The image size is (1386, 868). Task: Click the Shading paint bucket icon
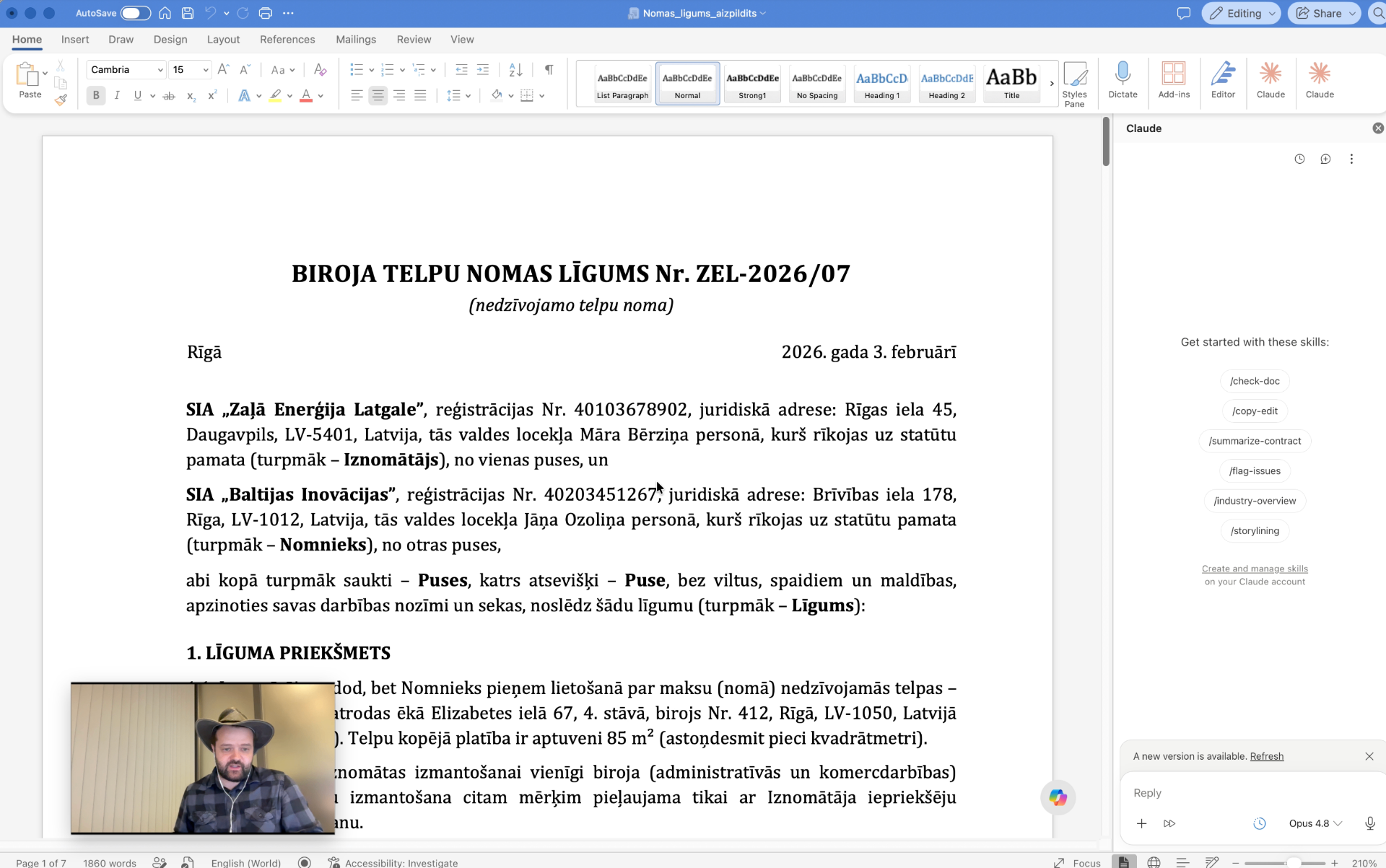[496, 95]
